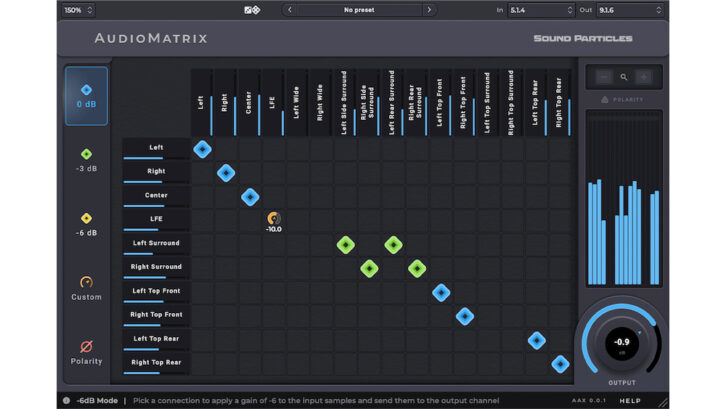Click the LFE custom -10.0 connection
Viewport: 726px width, 409px height.
tap(274, 221)
